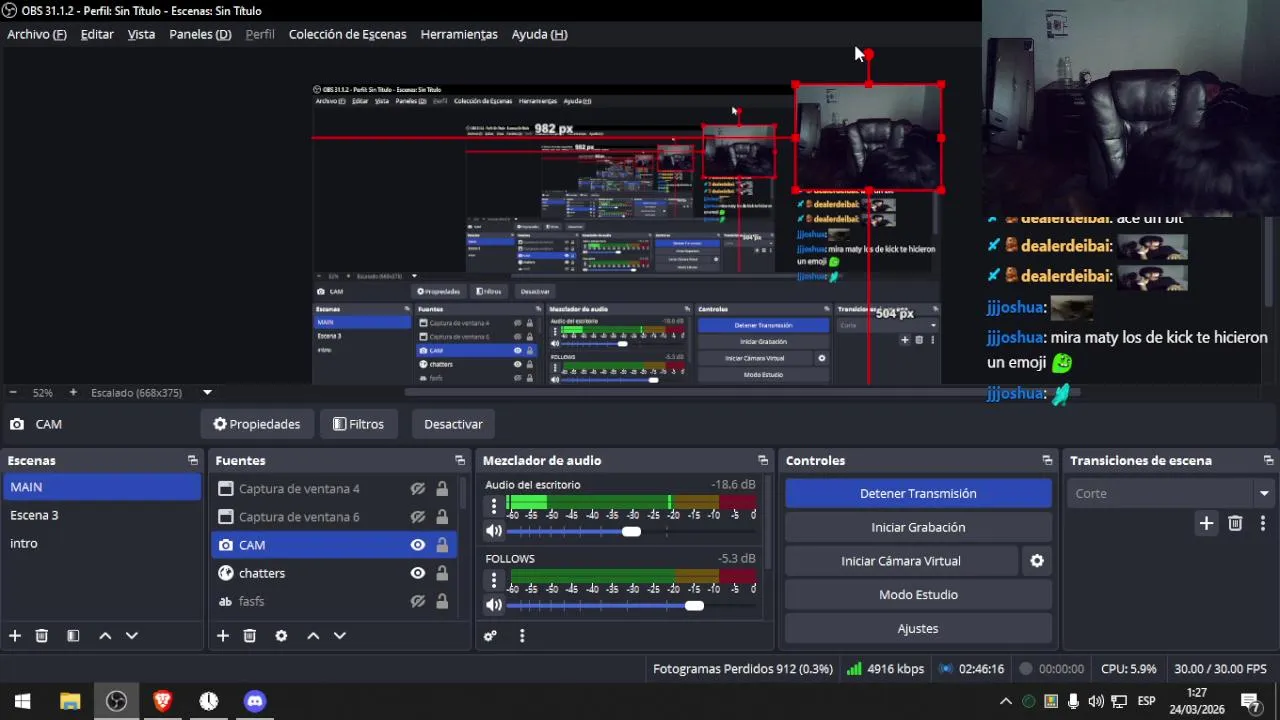
Task: Open Brave browser from taskbar
Action: 162,701
